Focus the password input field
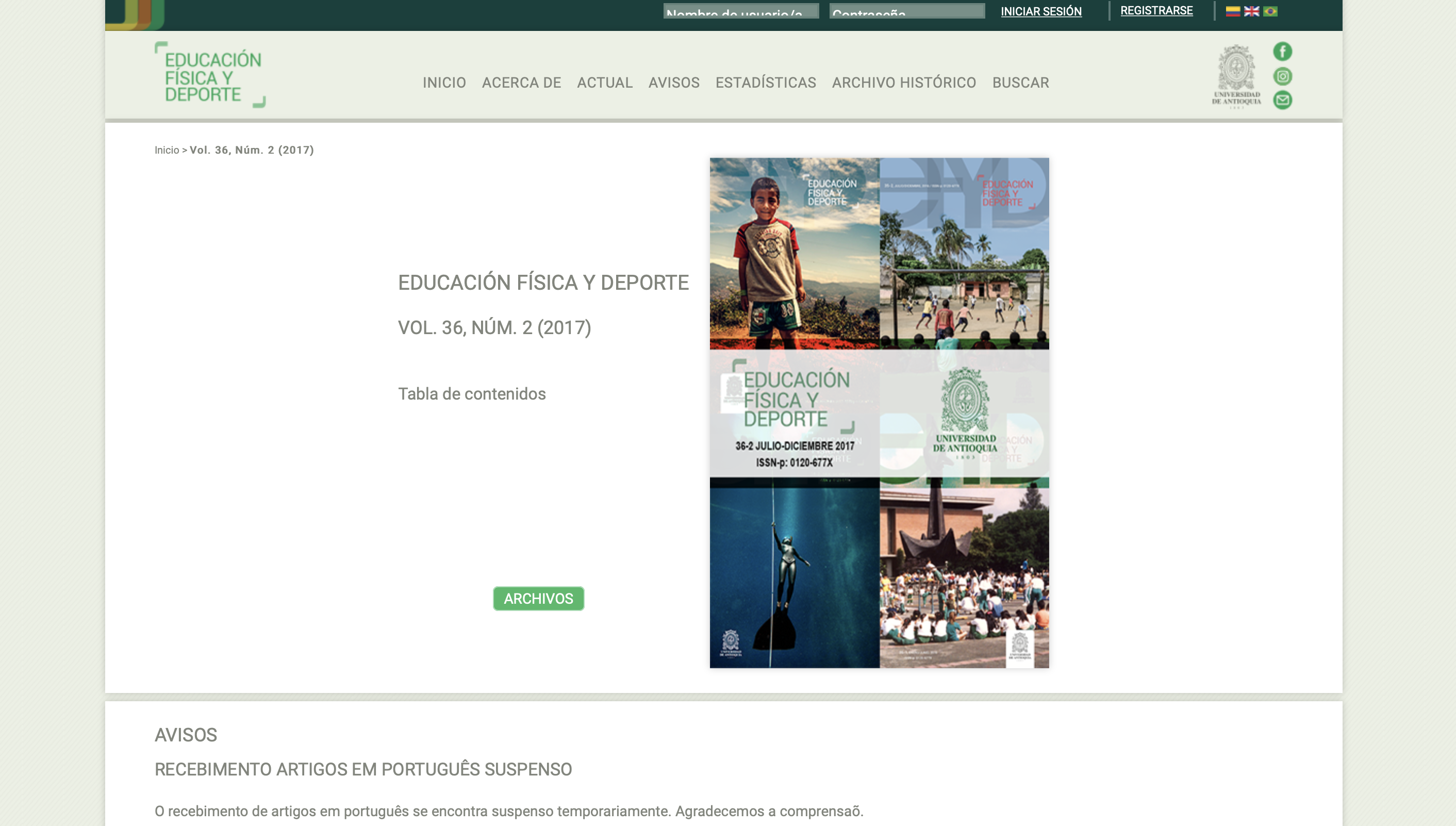Screen dimensions: 1456x826 pyautogui.click(x=907, y=11)
